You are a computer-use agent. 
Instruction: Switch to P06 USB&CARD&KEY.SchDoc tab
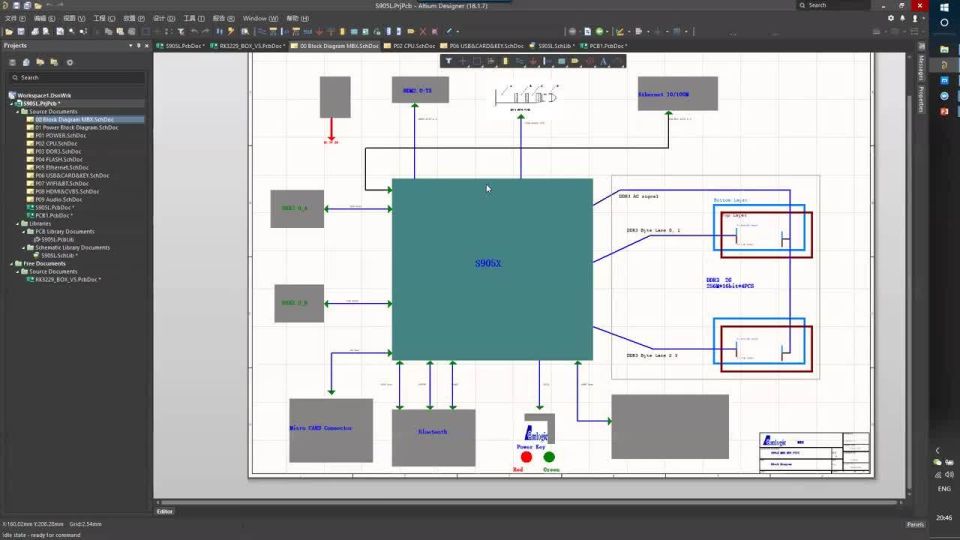click(482, 45)
